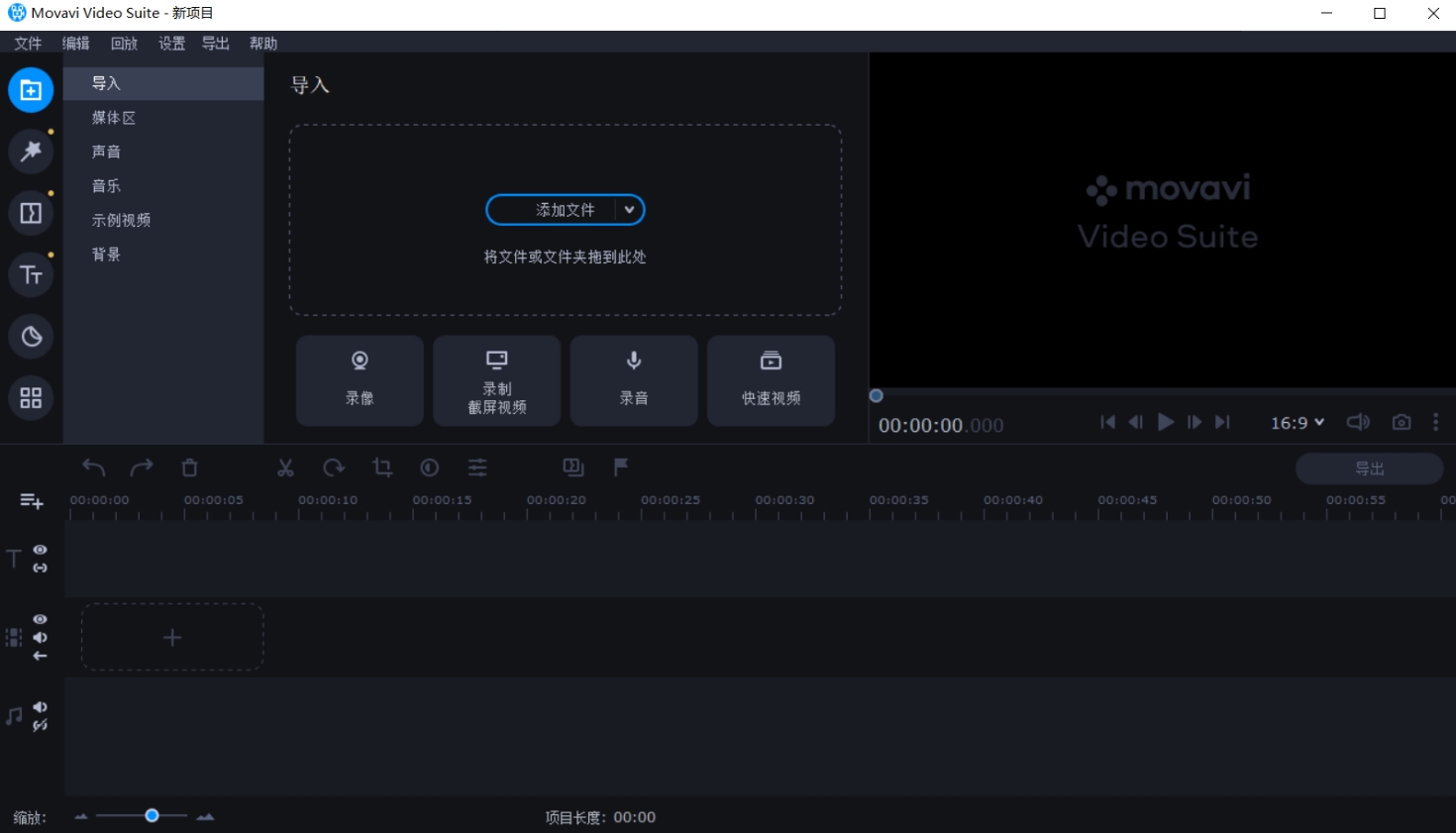Mute the audio music track
Image resolution: width=1456 pixels, height=833 pixels.
click(x=40, y=707)
